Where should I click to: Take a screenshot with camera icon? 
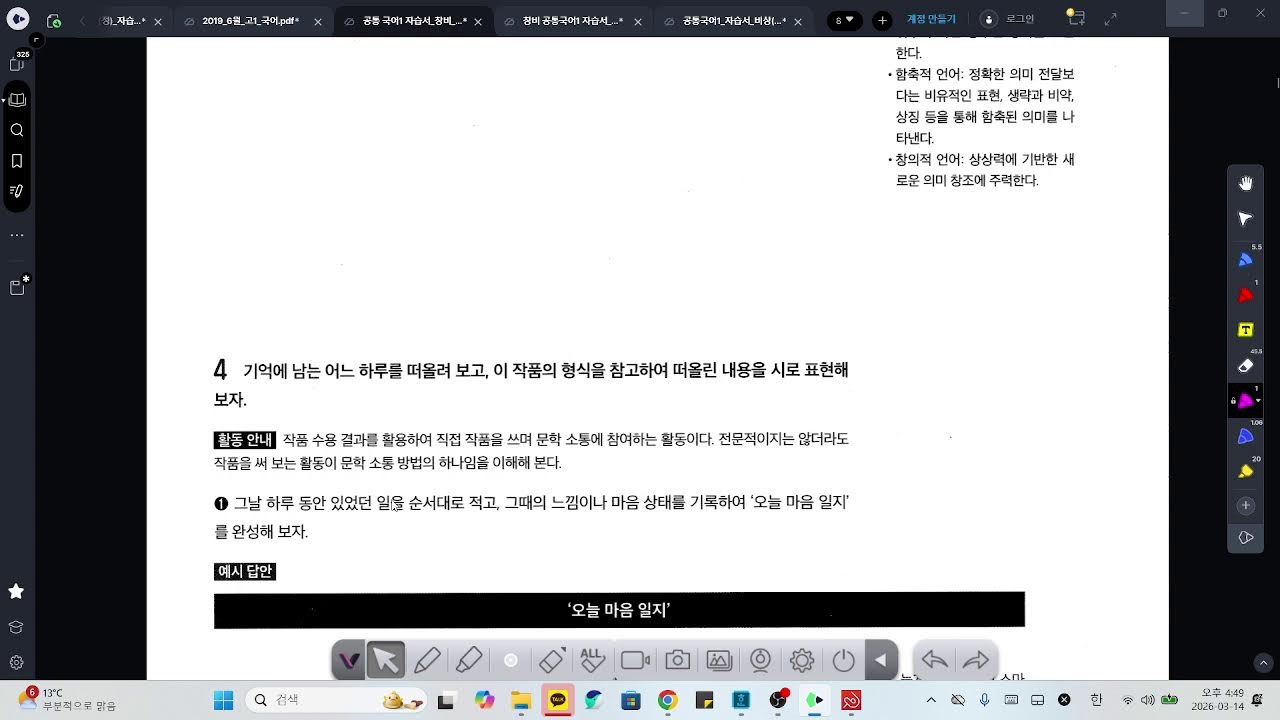click(677, 660)
